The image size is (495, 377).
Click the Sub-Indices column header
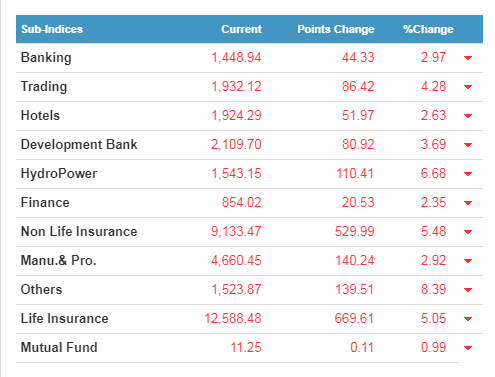pos(52,29)
